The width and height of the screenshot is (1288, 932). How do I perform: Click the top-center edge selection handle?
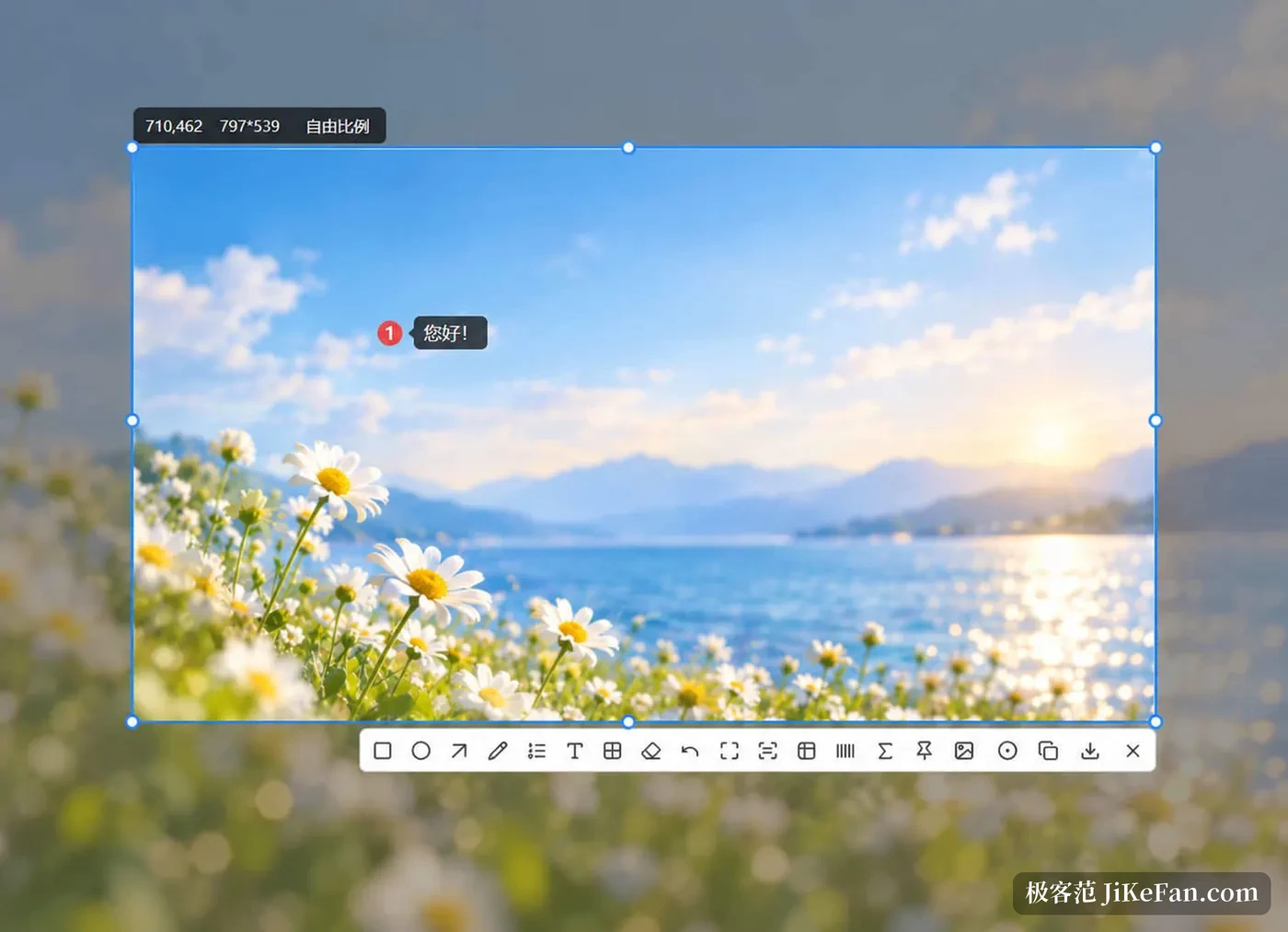tap(628, 148)
